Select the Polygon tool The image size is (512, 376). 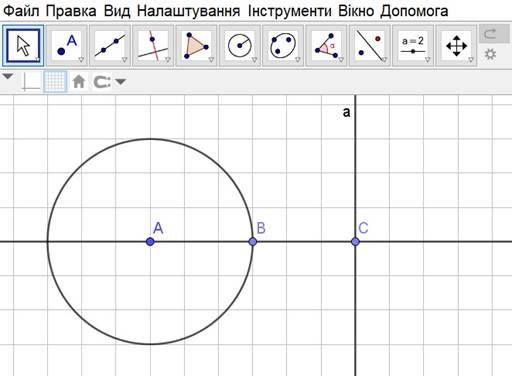tap(196, 46)
